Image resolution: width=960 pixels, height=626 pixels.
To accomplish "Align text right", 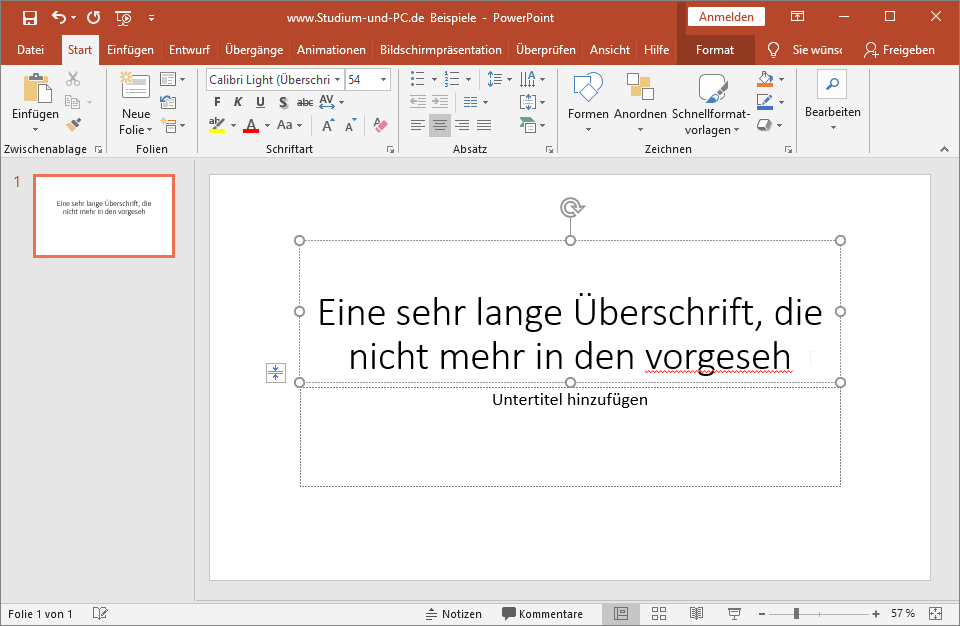I will 462,126.
